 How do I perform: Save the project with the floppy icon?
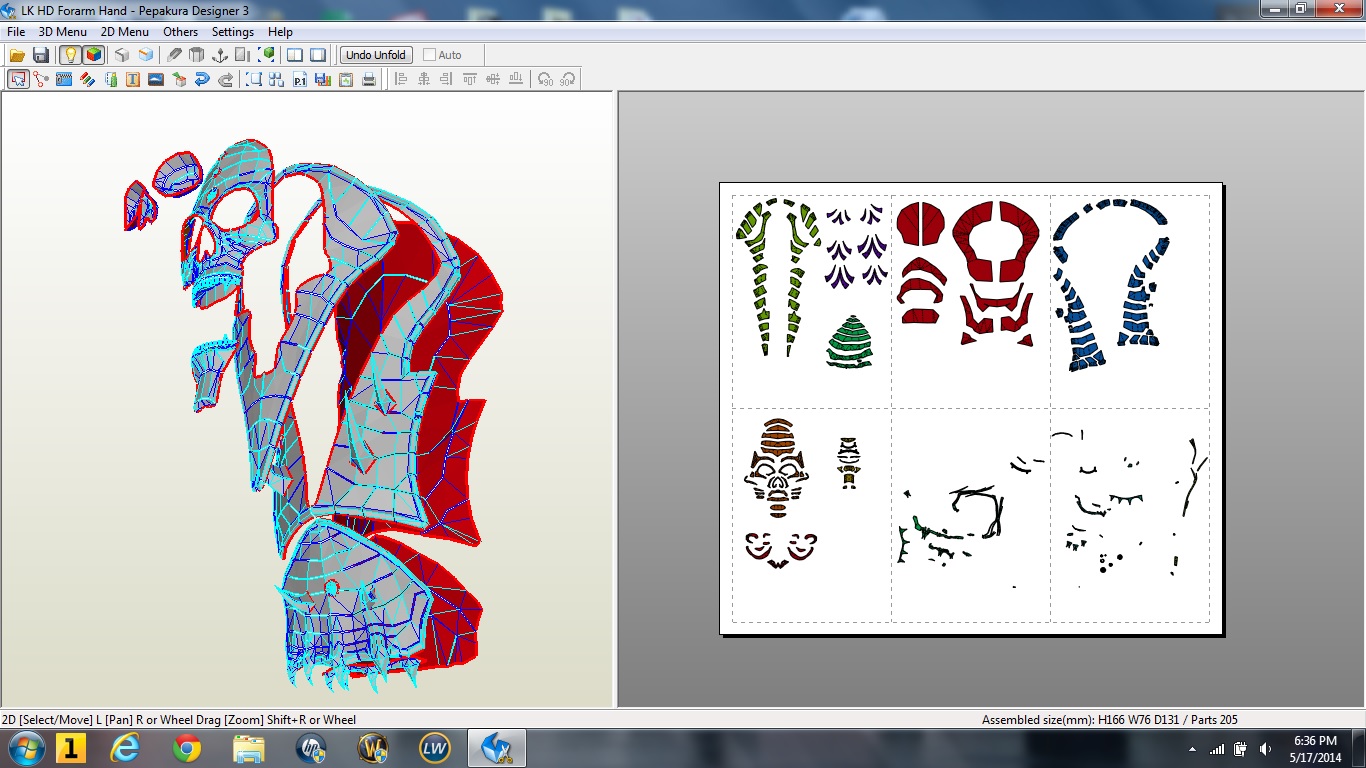tap(41, 55)
